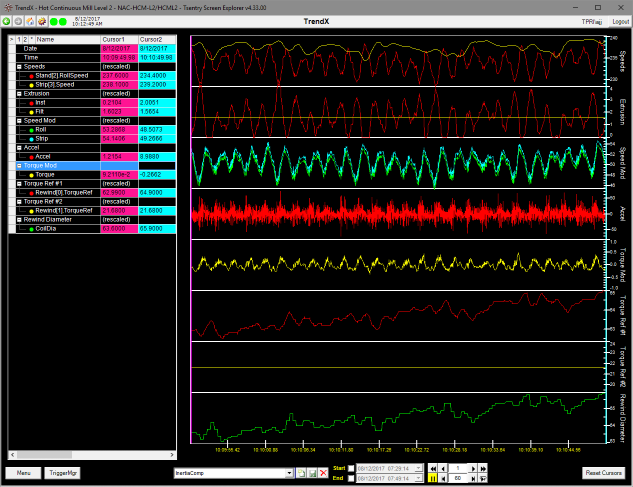
Task: Click the time span field showing 60
Action: [458, 479]
